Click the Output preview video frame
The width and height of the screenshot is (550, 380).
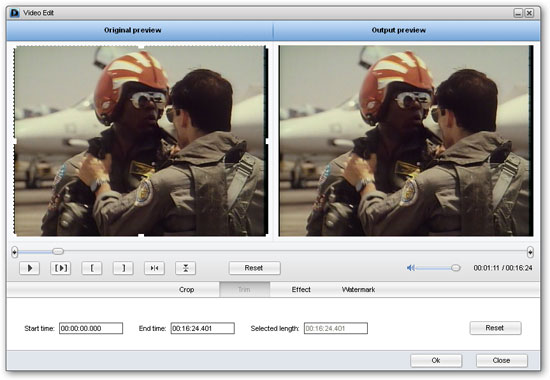tap(406, 141)
